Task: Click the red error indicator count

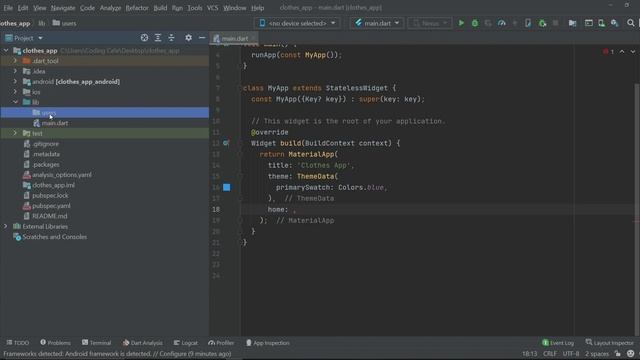Action: click(x=608, y=52)
